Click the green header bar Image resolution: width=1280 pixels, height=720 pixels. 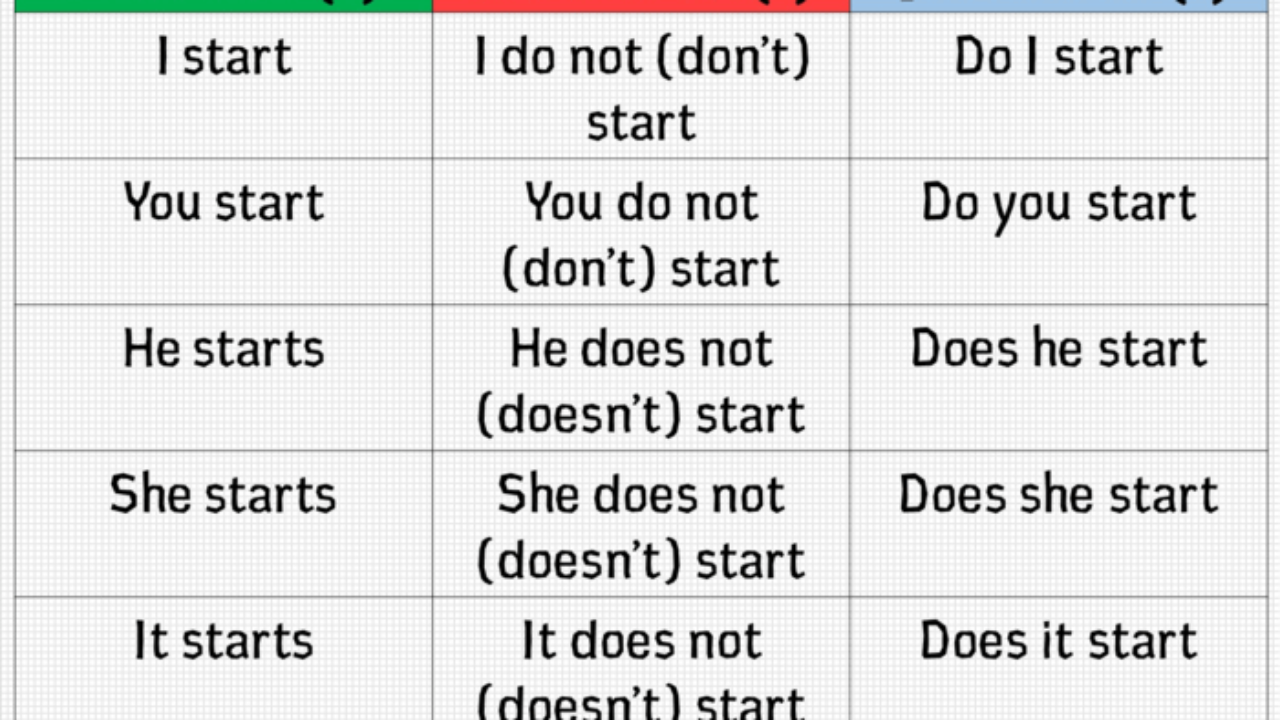[224, 5]
